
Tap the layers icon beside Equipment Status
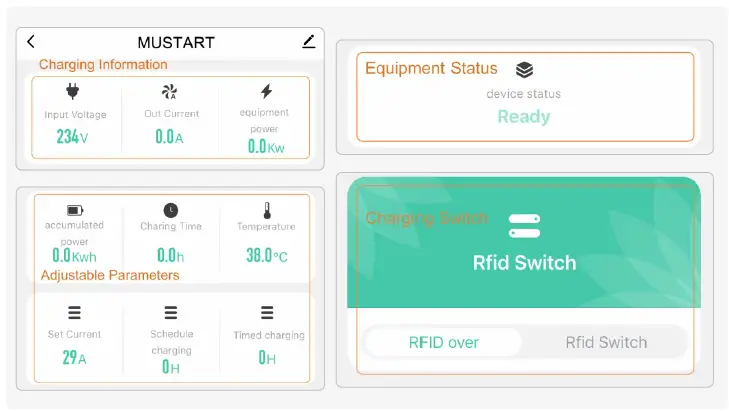(524, 70)
